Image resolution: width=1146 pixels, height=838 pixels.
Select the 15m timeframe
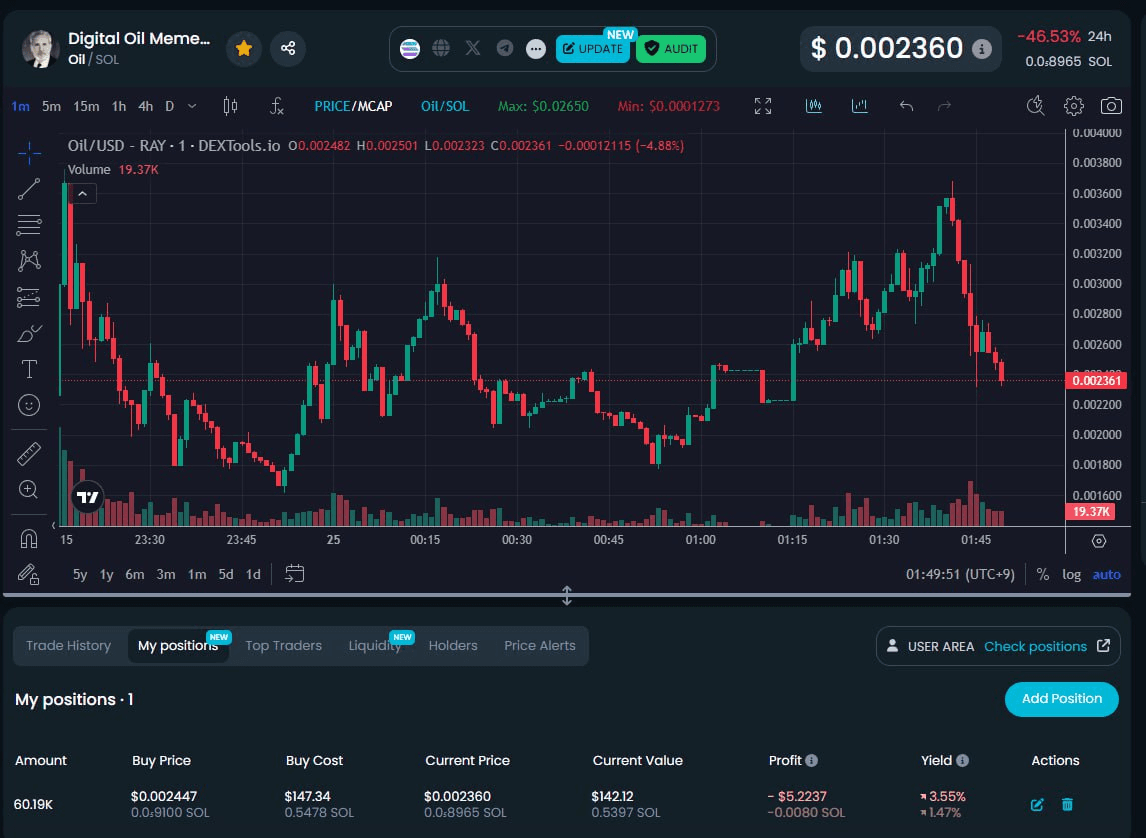pyautogui.click(x=86, y=107)
